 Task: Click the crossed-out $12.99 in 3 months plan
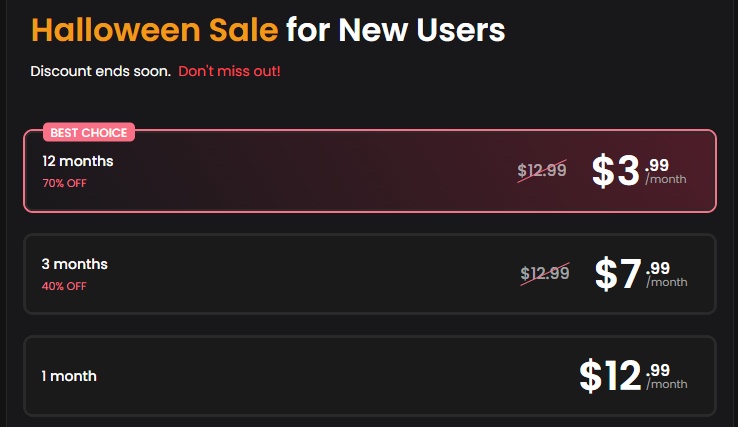click(545, 272)
